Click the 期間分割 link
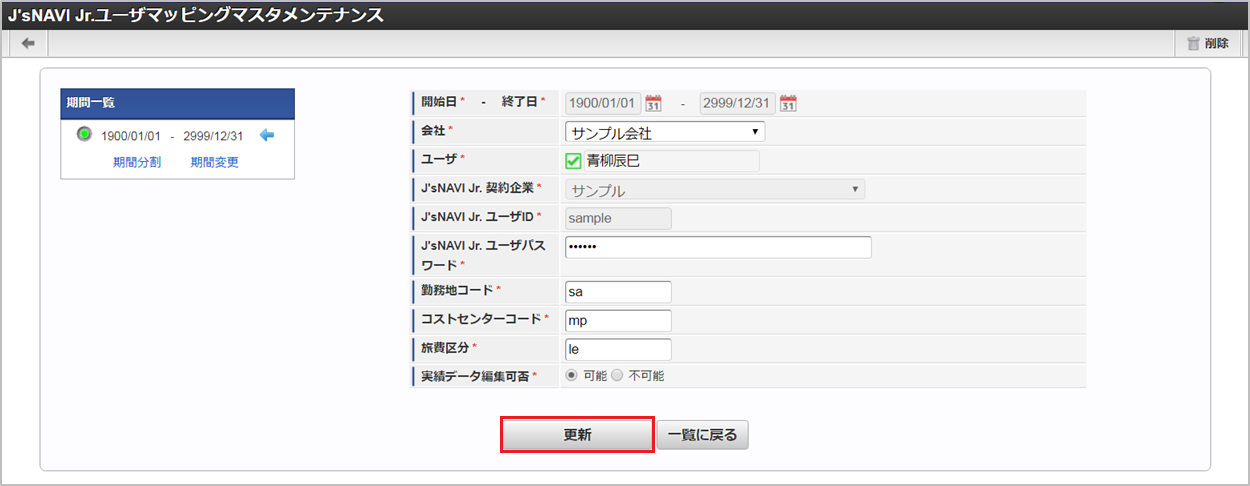The width and height of the screenshot is (1250, 486). pos(137,162)
